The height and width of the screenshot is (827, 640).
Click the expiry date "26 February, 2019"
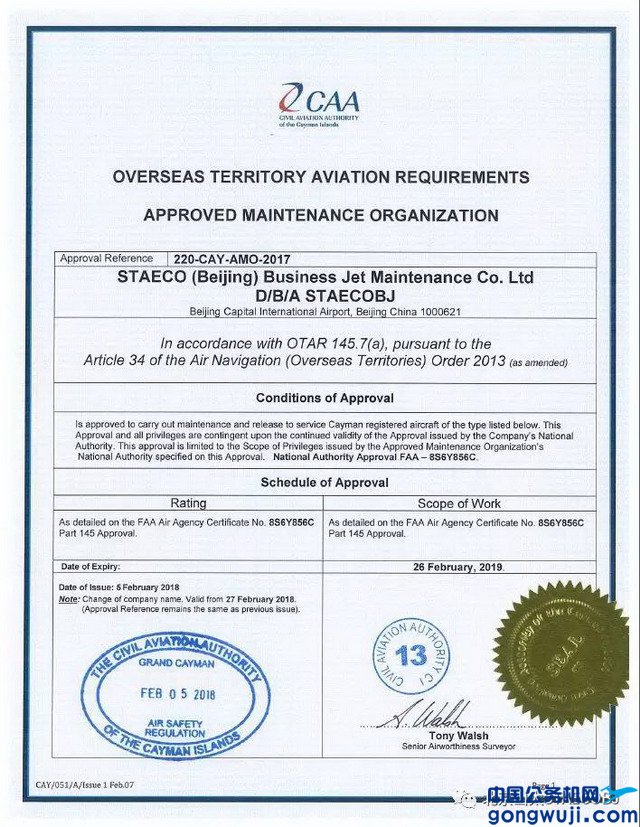[458, 568]
